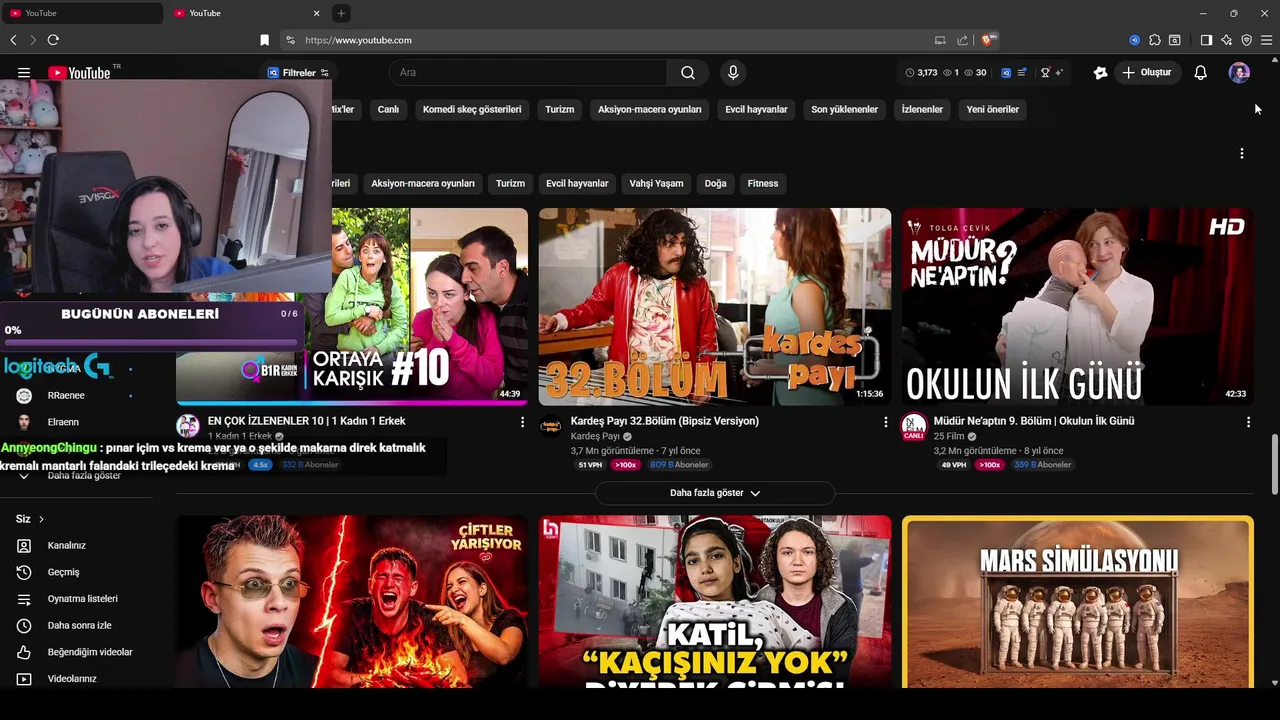Play the Kardeş Payı 32.Bölüm thumbnail
The width and height of the screenshot is (1280, 720).
tap(715, 306)
